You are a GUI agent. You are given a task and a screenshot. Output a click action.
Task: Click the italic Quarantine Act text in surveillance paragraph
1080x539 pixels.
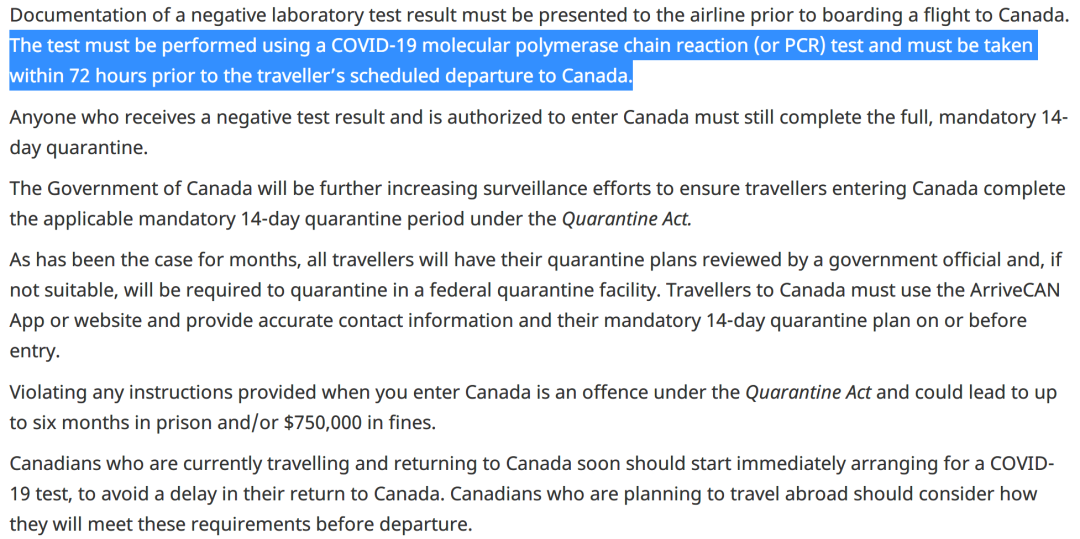pyautogui.click(x=627, y=219)
